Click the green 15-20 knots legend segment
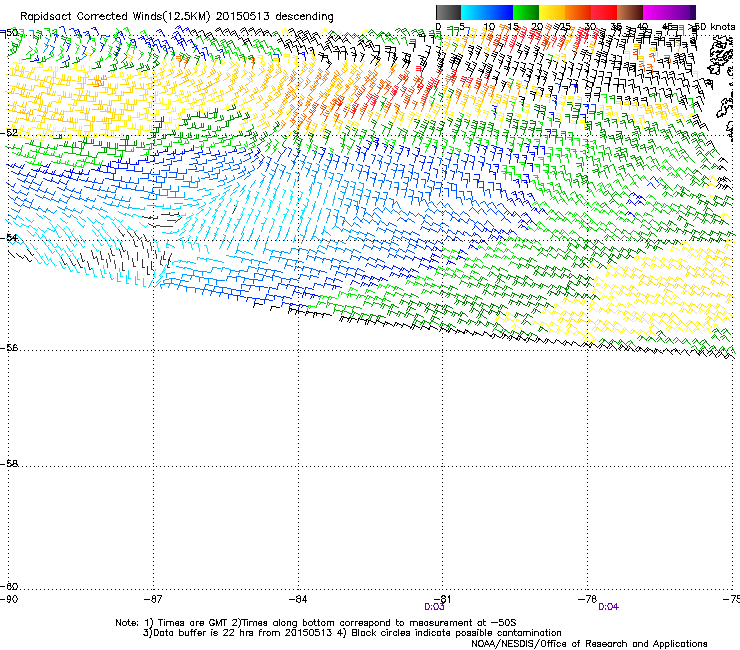 pos(526,12)
